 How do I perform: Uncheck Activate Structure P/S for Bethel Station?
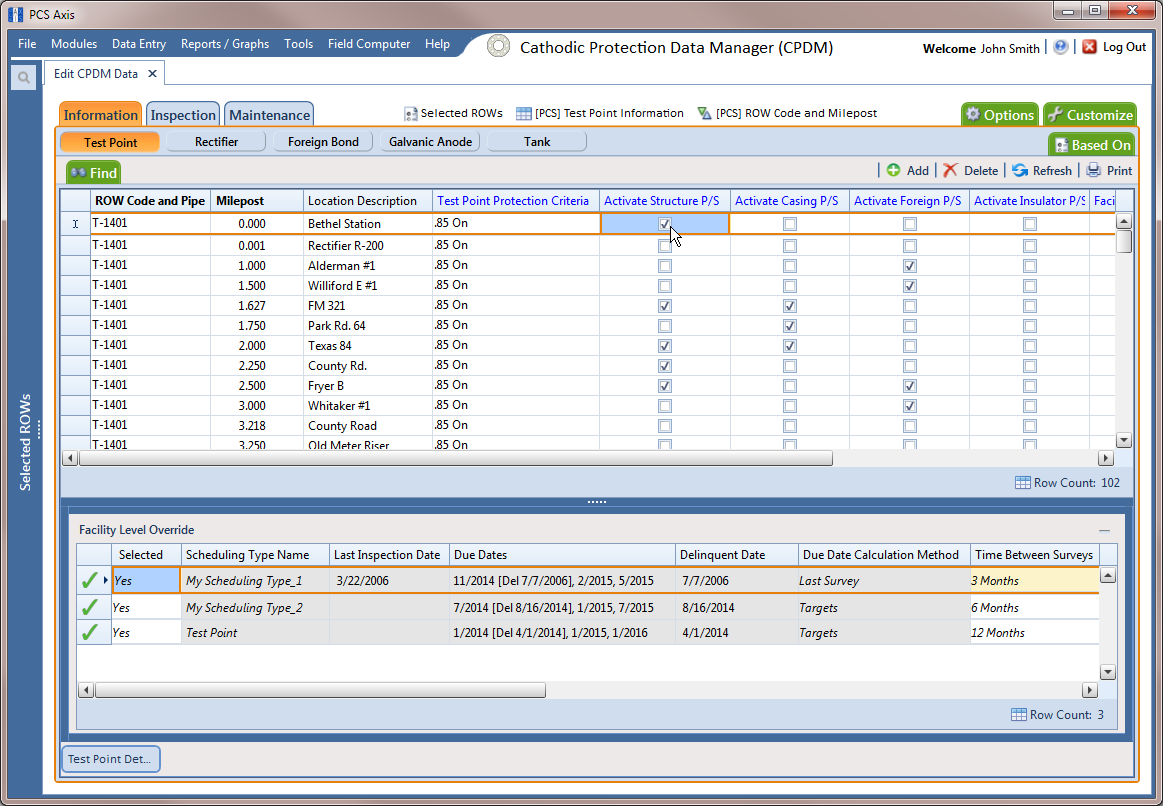665,224
